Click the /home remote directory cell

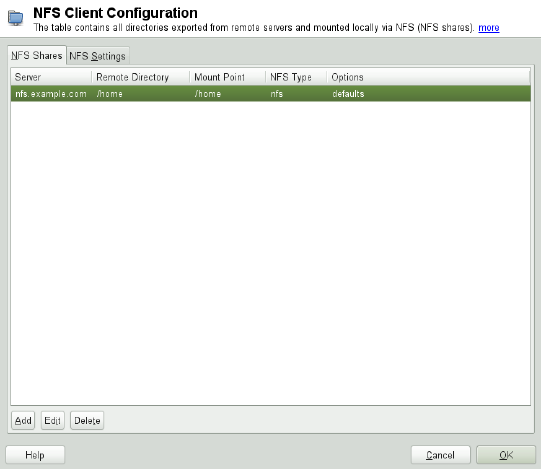point(109,94)
